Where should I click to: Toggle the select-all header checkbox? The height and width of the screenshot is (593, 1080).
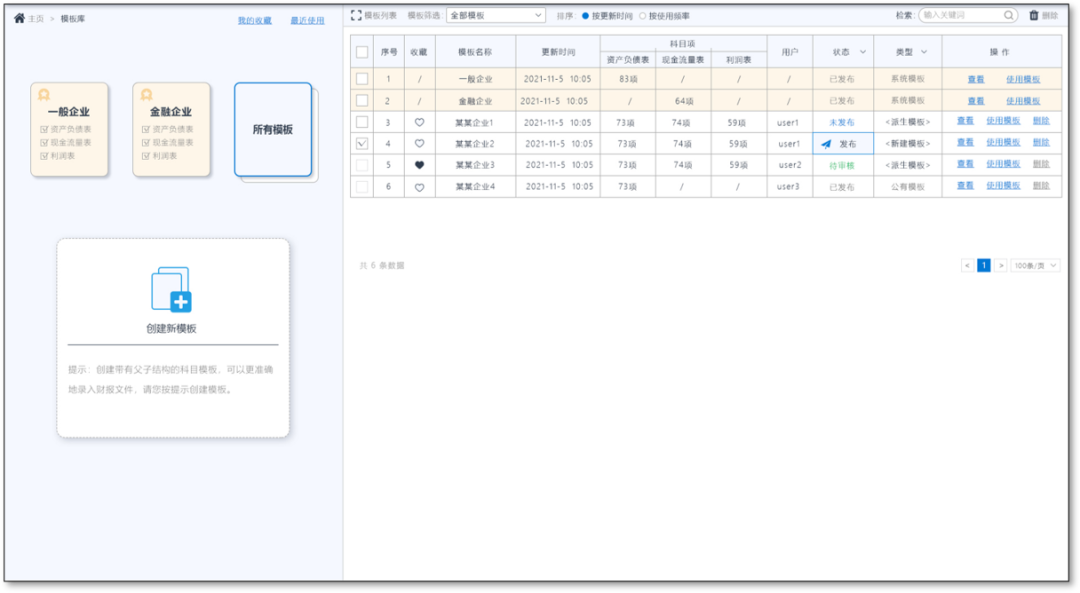362,52
